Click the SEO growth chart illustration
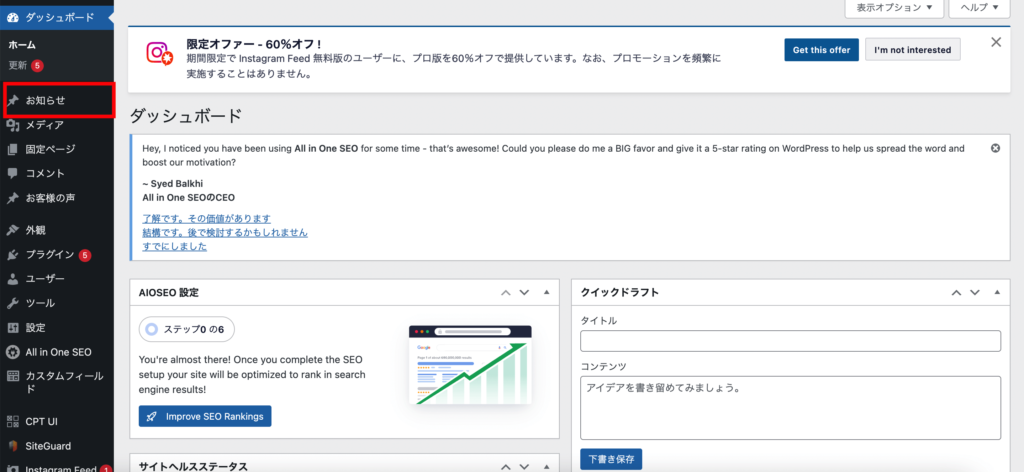 click(470, 365)
